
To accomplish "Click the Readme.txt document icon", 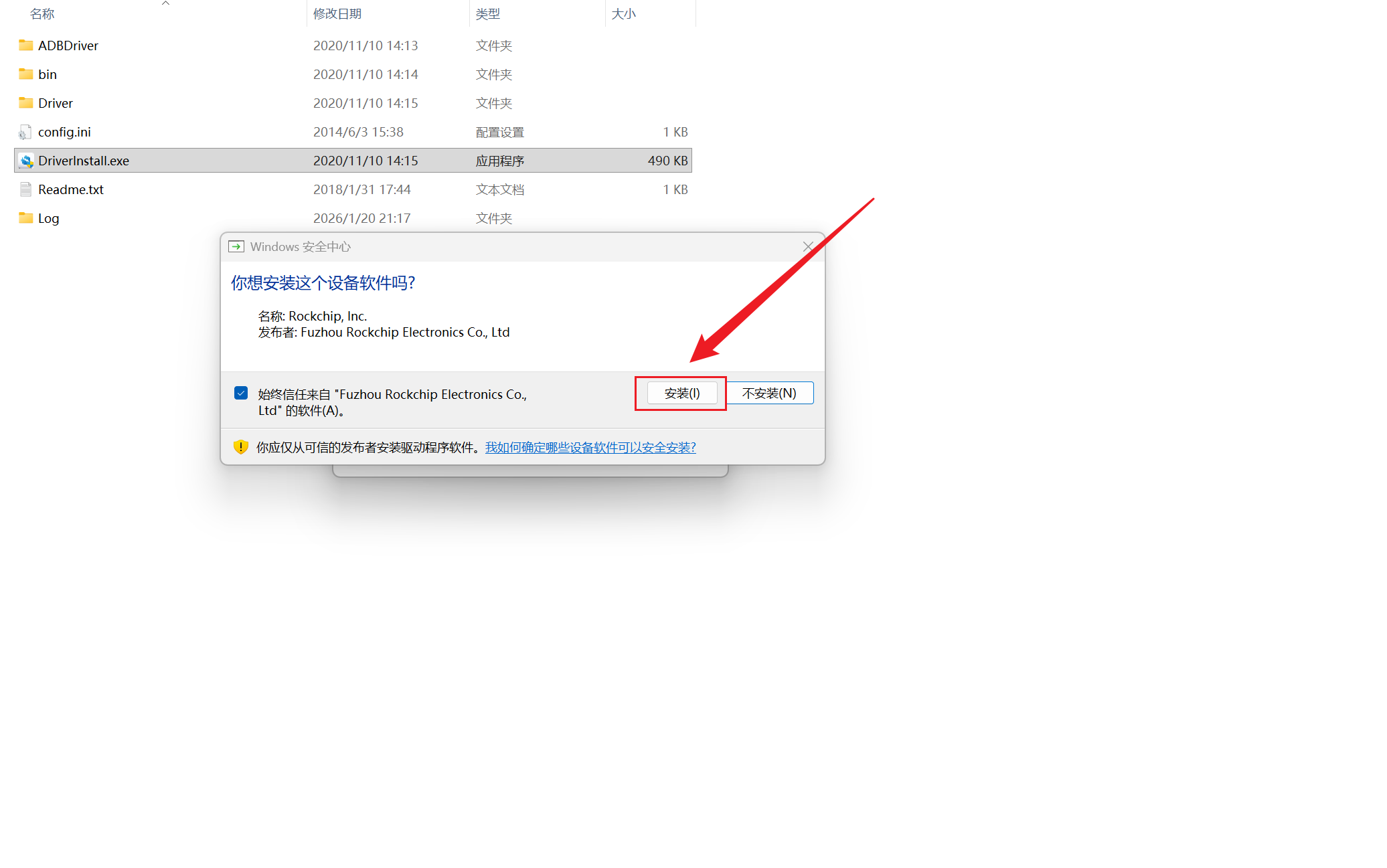I will tap(25, 190).
